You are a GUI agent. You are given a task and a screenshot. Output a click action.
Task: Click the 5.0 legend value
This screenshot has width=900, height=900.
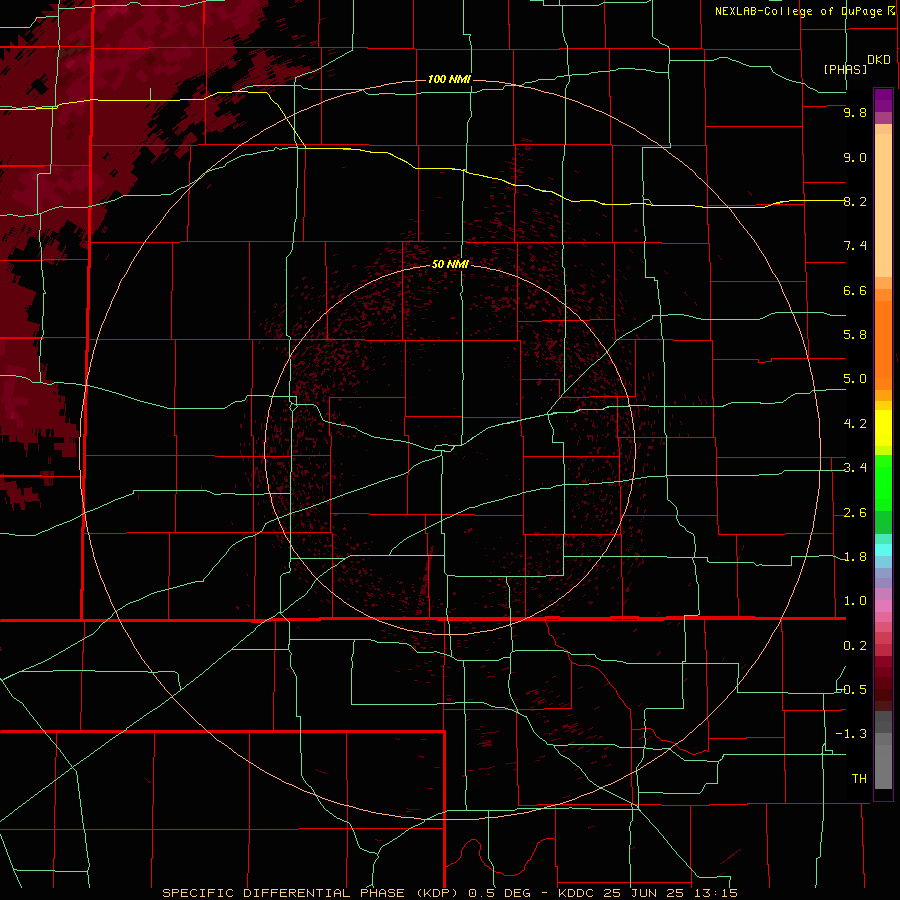[855, 379]
